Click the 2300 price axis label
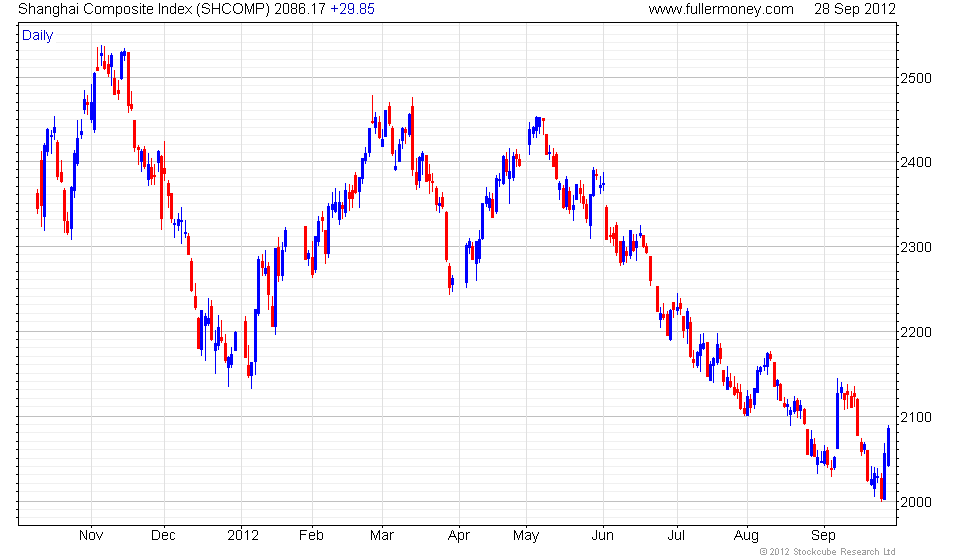The height and width of the screenshot is (560, 980). pyautogui.click(x=916, y=247)
